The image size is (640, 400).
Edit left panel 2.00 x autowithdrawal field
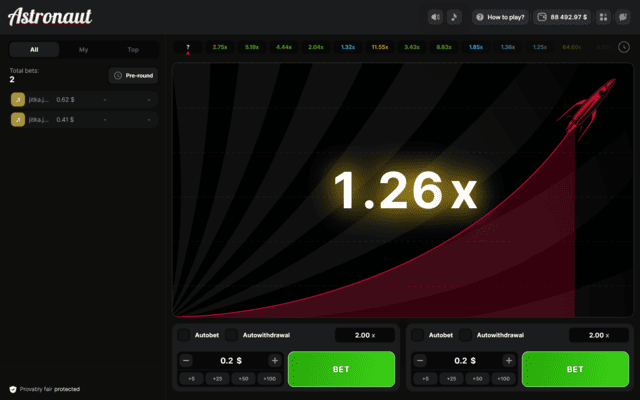point(365,335)
